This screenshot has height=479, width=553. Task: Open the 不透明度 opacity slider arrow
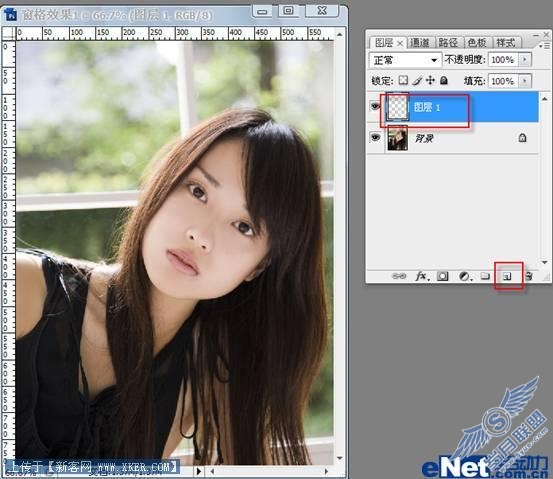(525, 59)
